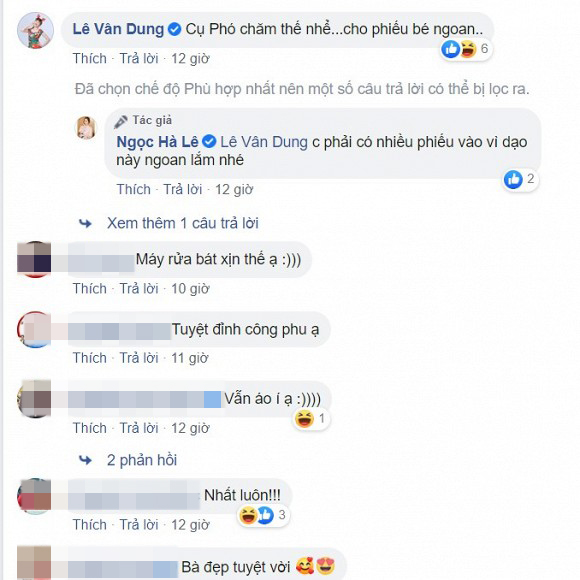
Task: View reactions on 'Nhất luôn!!!' comment
Action: point(263,515)
